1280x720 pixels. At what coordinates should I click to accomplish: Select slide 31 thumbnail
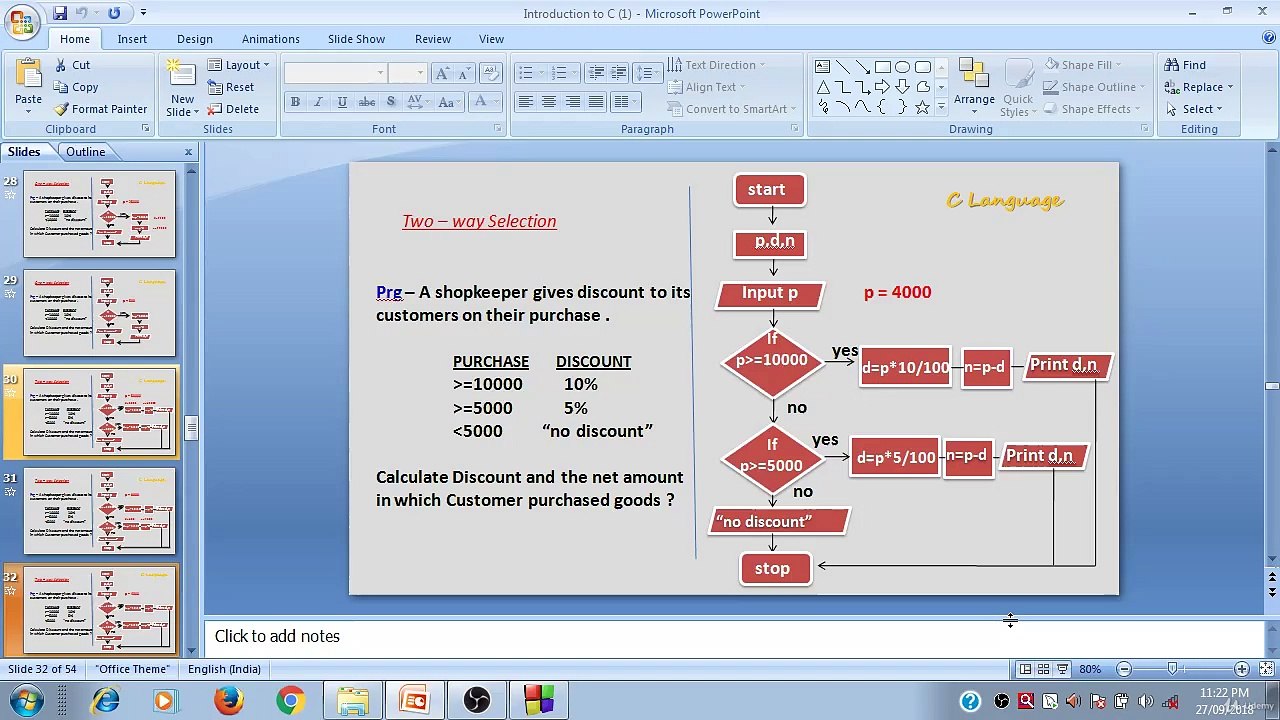click(100, 511)
